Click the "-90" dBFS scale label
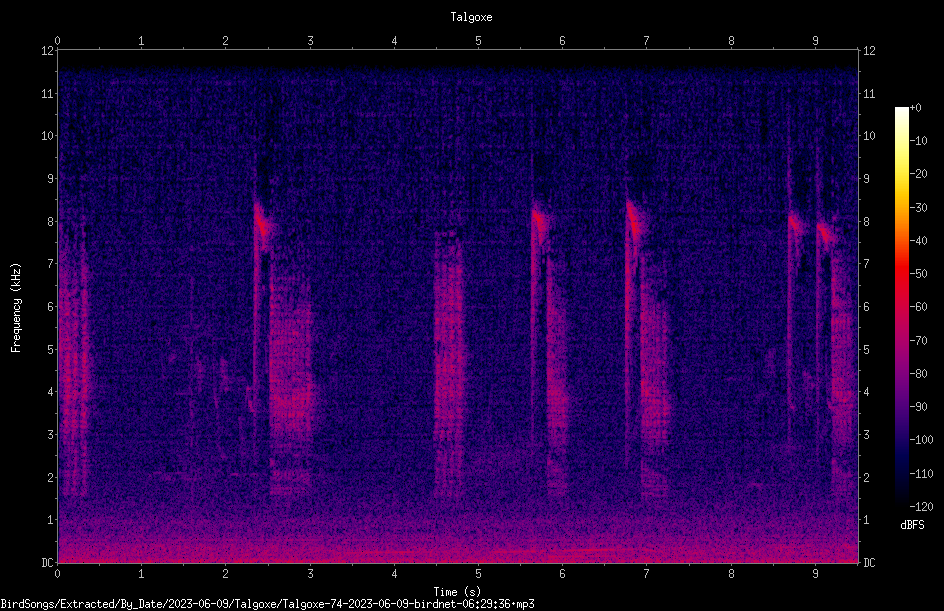 pyautogui.click(x=918, y=407)
